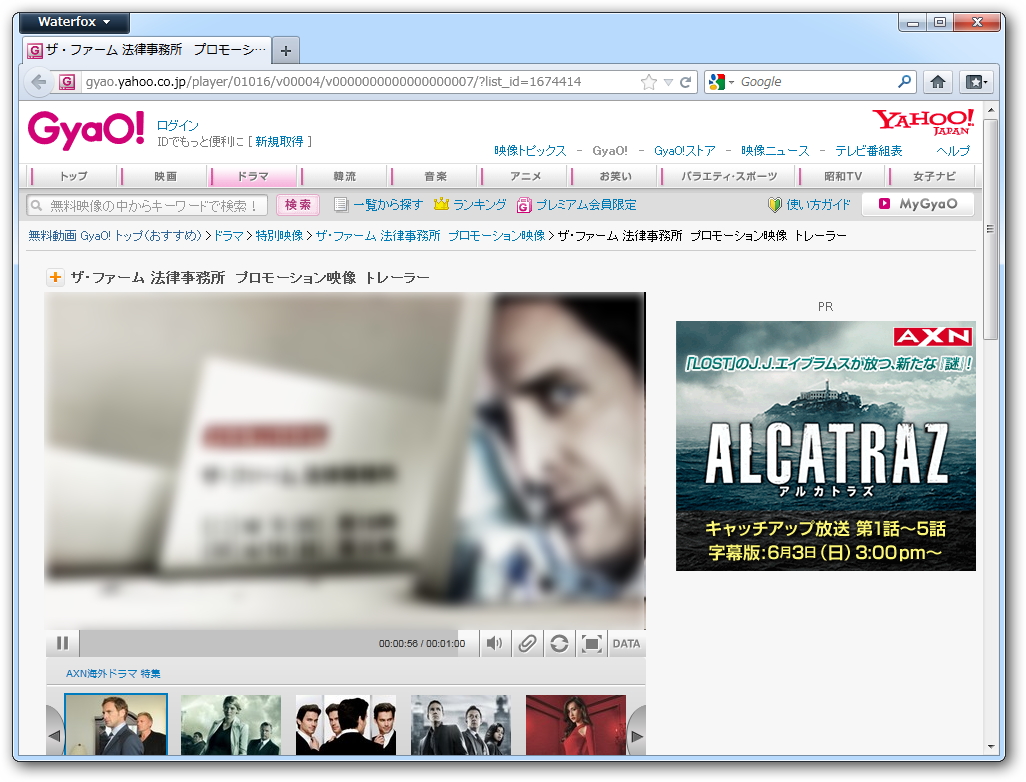Open the Waterfox menu dropdown
The height and width of the screenshot is (782, 1026).
pos(73,21)
